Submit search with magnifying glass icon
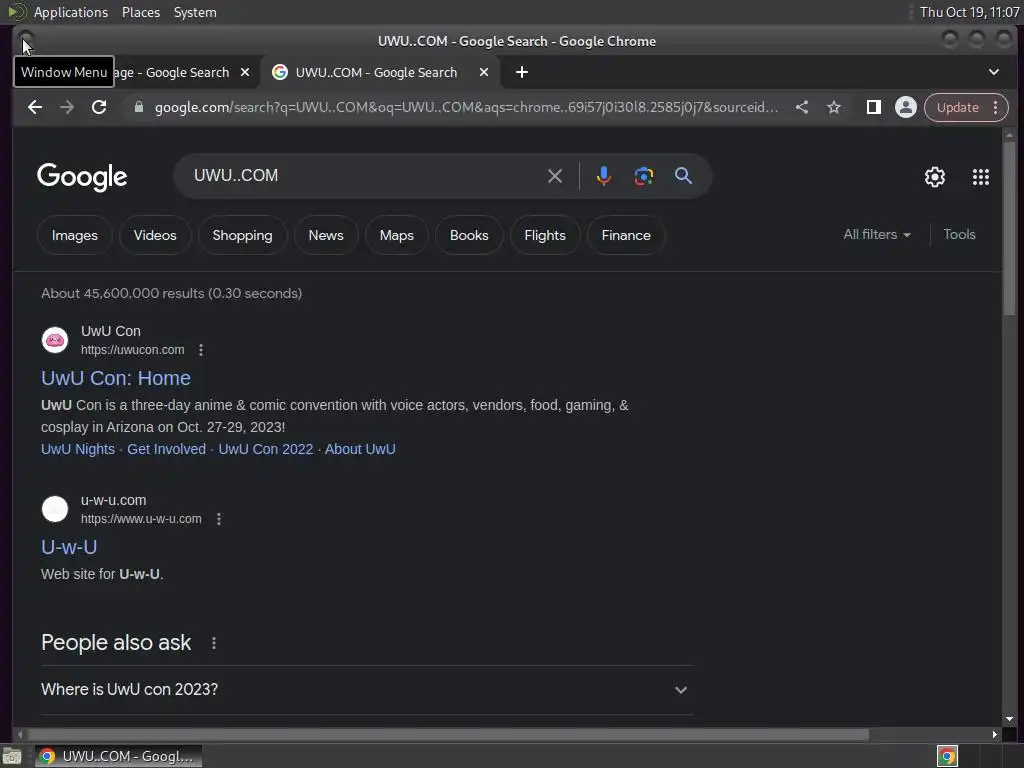Viewport: 1024px width, 768px height. click(x=683, y=176)
